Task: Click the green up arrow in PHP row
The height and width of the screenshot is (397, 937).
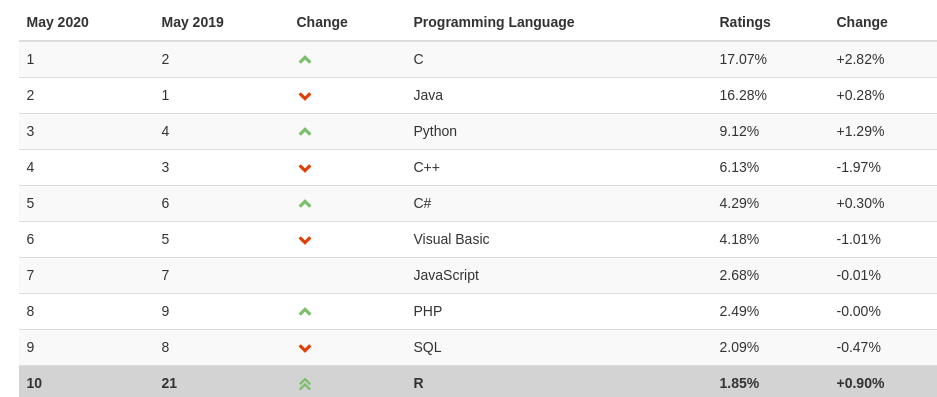Action: (305, 312)
